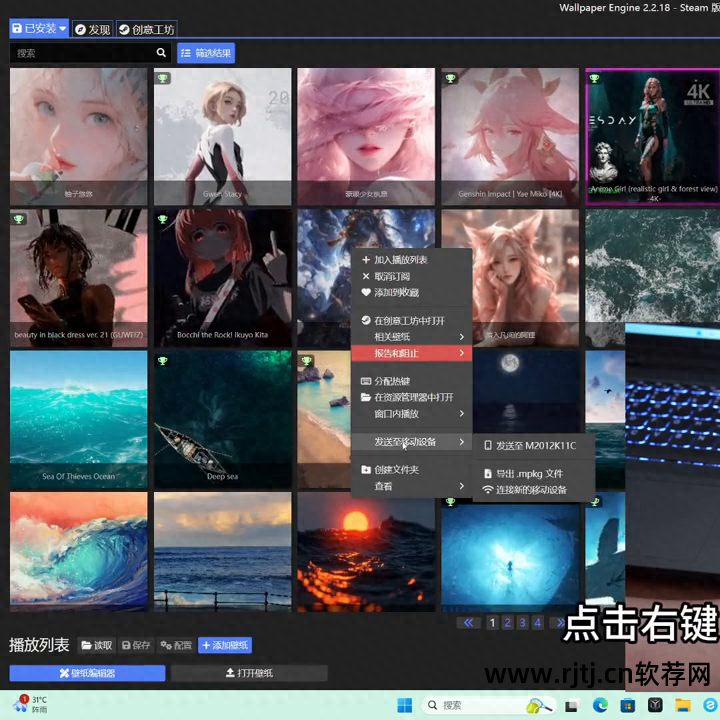Click the heart icon beside 添加到收藏
The height and width of the screenshot is (720, 720).
(x=366, y=292)
